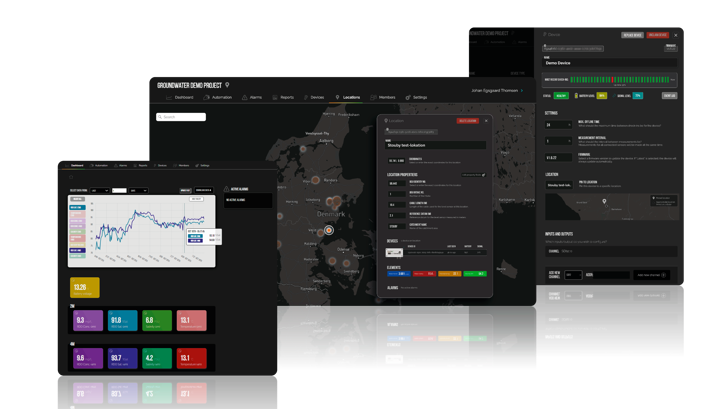
Task: Open the first date dropdown above chart
Action: point(101,190)
